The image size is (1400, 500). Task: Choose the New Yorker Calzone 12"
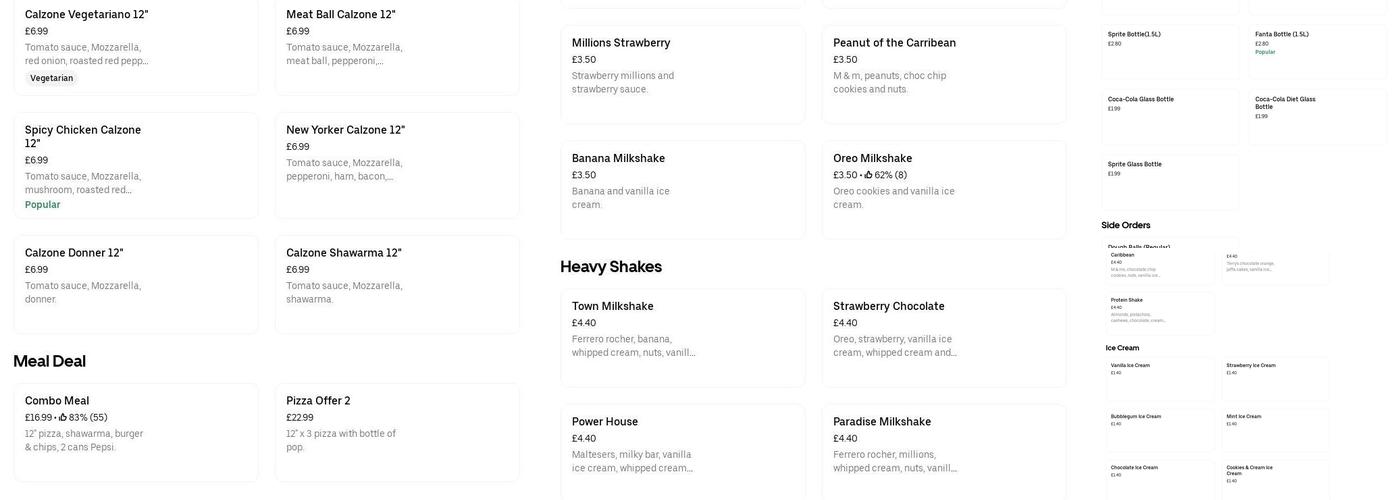pyautogui.click(x=397, y=165)
